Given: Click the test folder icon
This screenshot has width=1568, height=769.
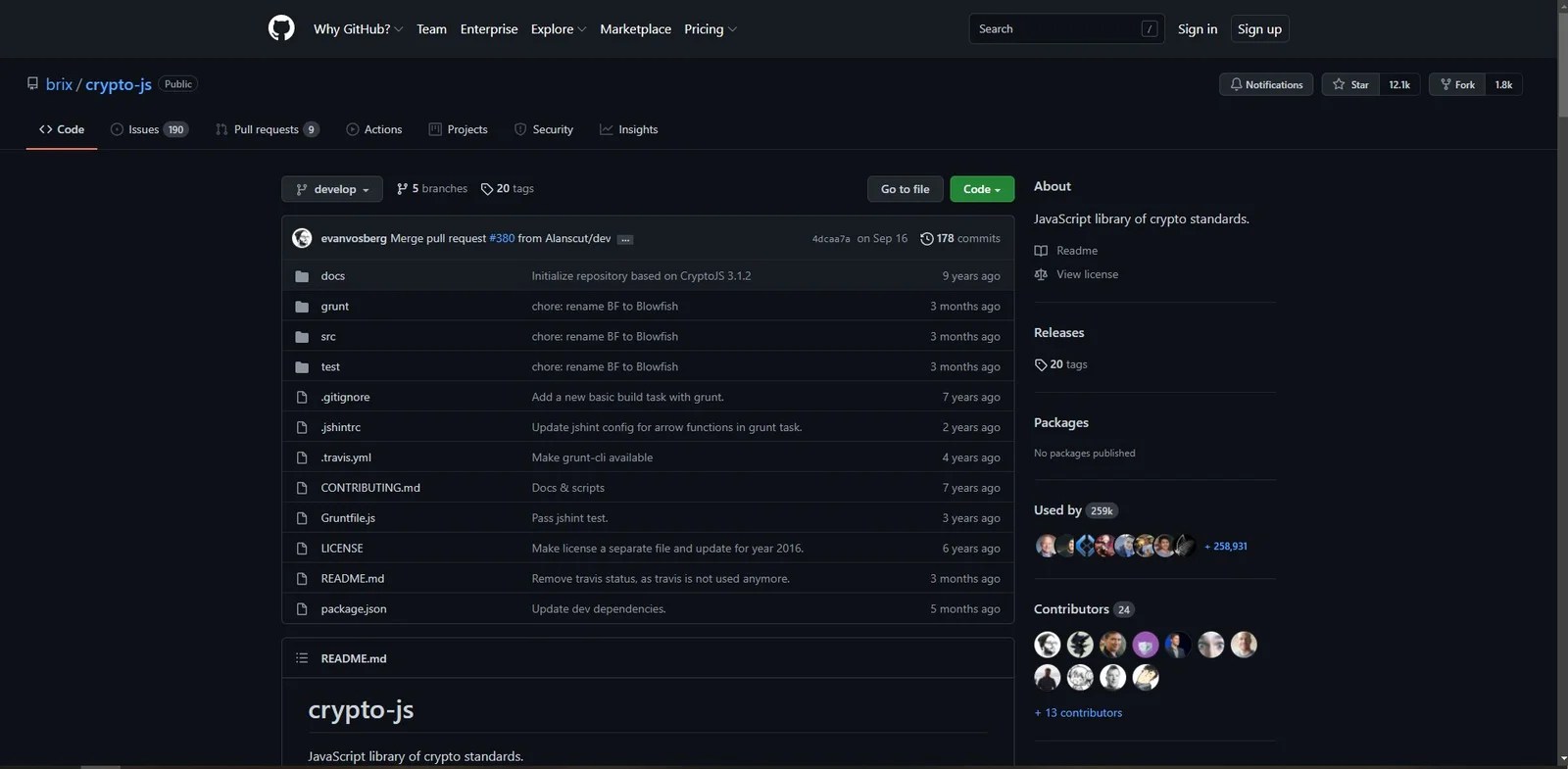Looking at the screenshot, I should (302, 367).
